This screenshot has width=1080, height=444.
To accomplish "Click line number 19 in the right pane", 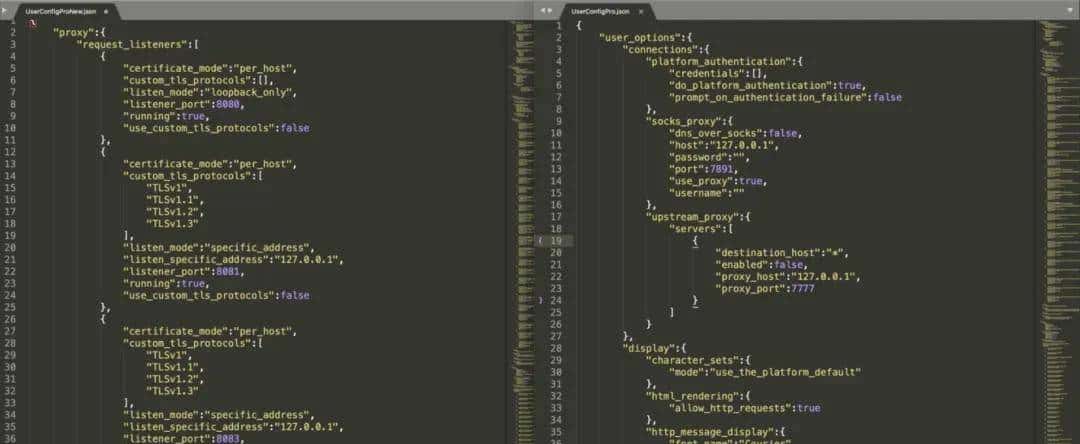I will (556, 240).
